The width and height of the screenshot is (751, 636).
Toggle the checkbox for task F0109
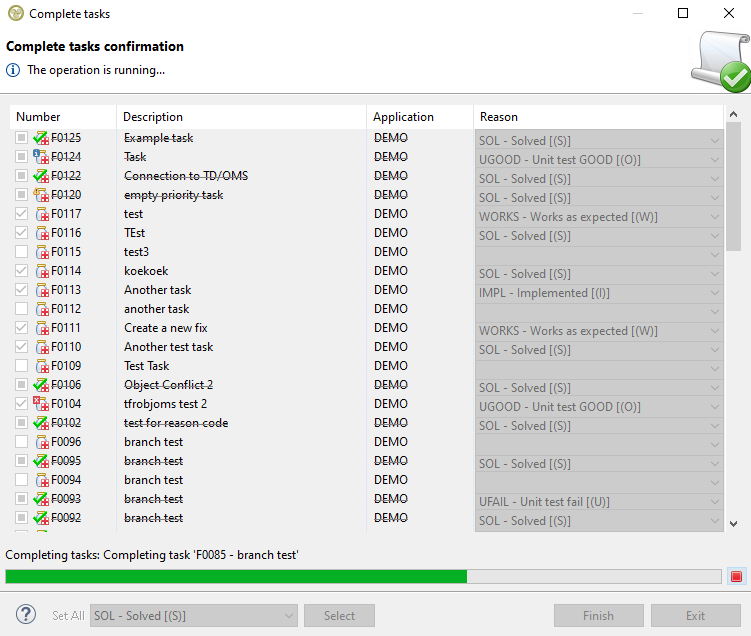click(x=21, y=366)
